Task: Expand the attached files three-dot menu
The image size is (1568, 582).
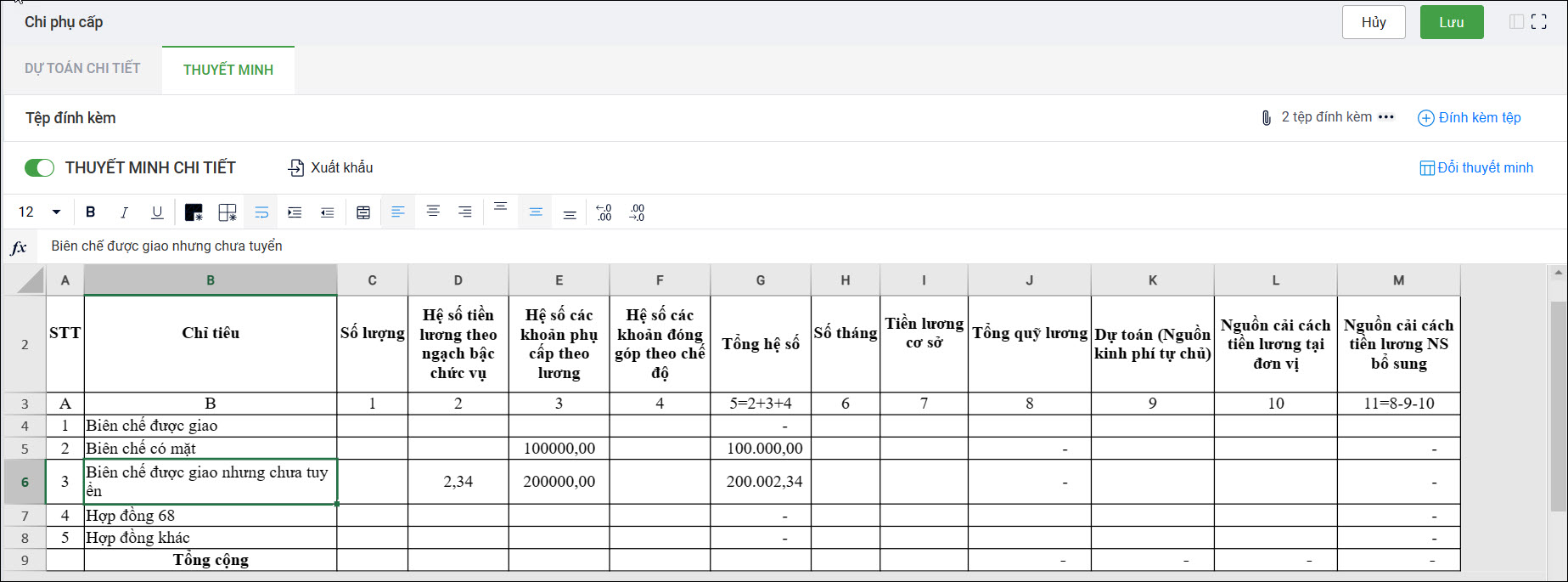Action: coord(1386,117)
